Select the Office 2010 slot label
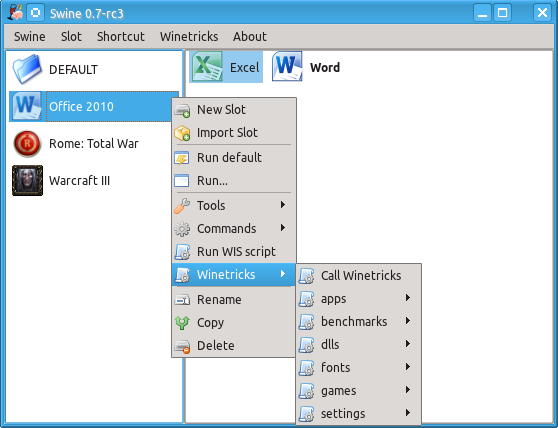 click(81, 107)
